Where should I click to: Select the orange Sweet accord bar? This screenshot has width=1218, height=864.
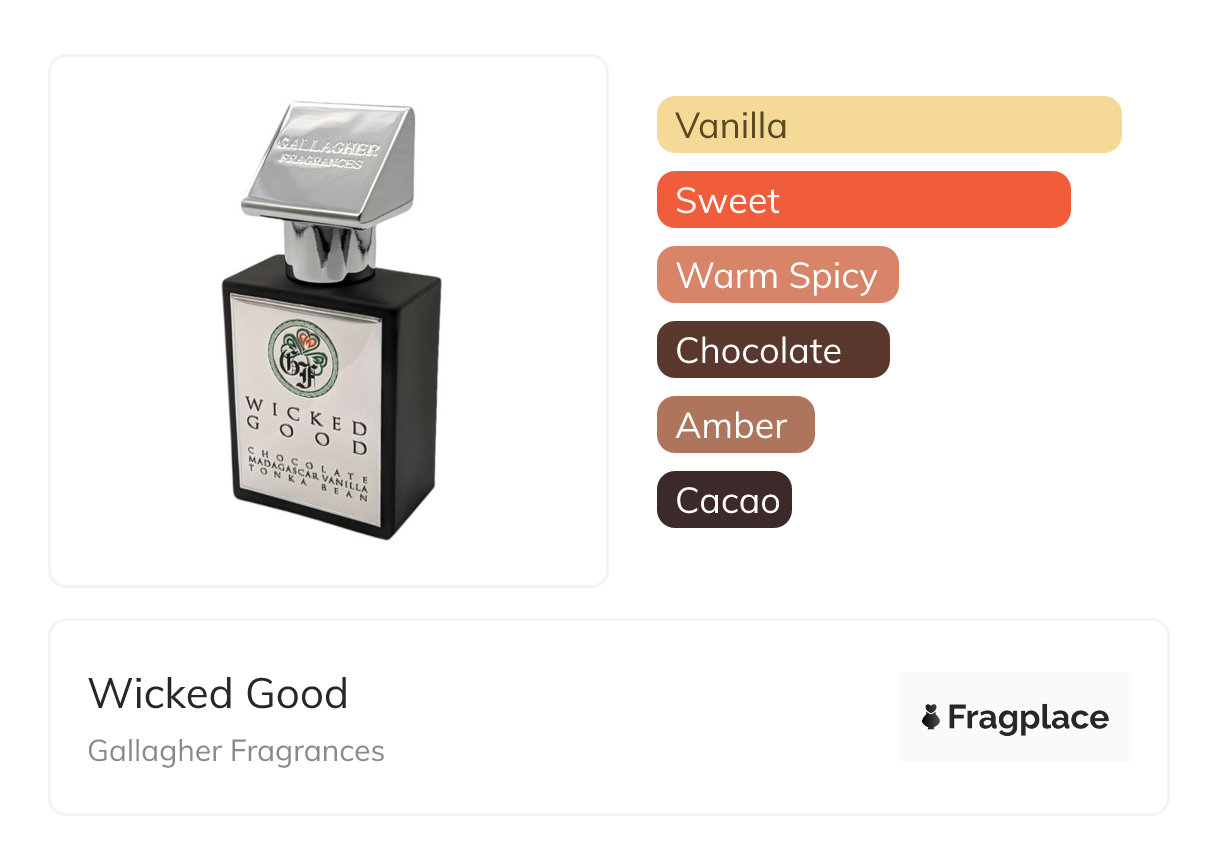(863, 200)
